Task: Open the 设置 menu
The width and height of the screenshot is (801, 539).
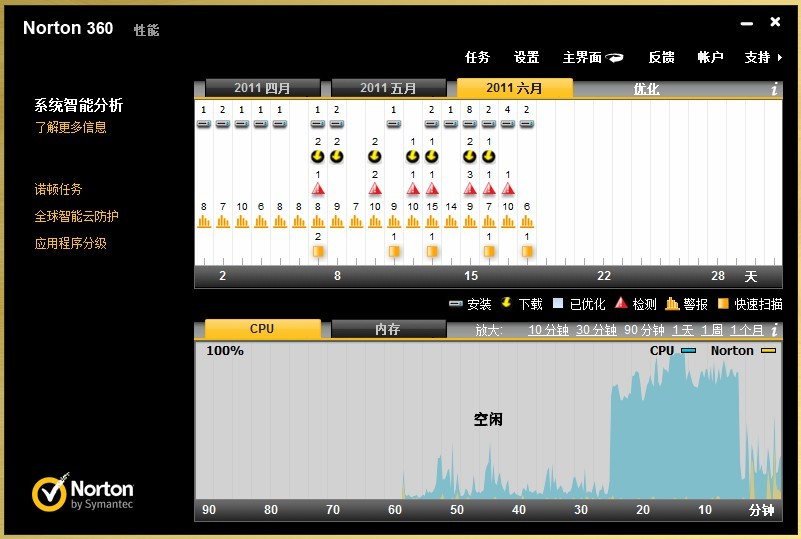Action: tap(526, 57)
